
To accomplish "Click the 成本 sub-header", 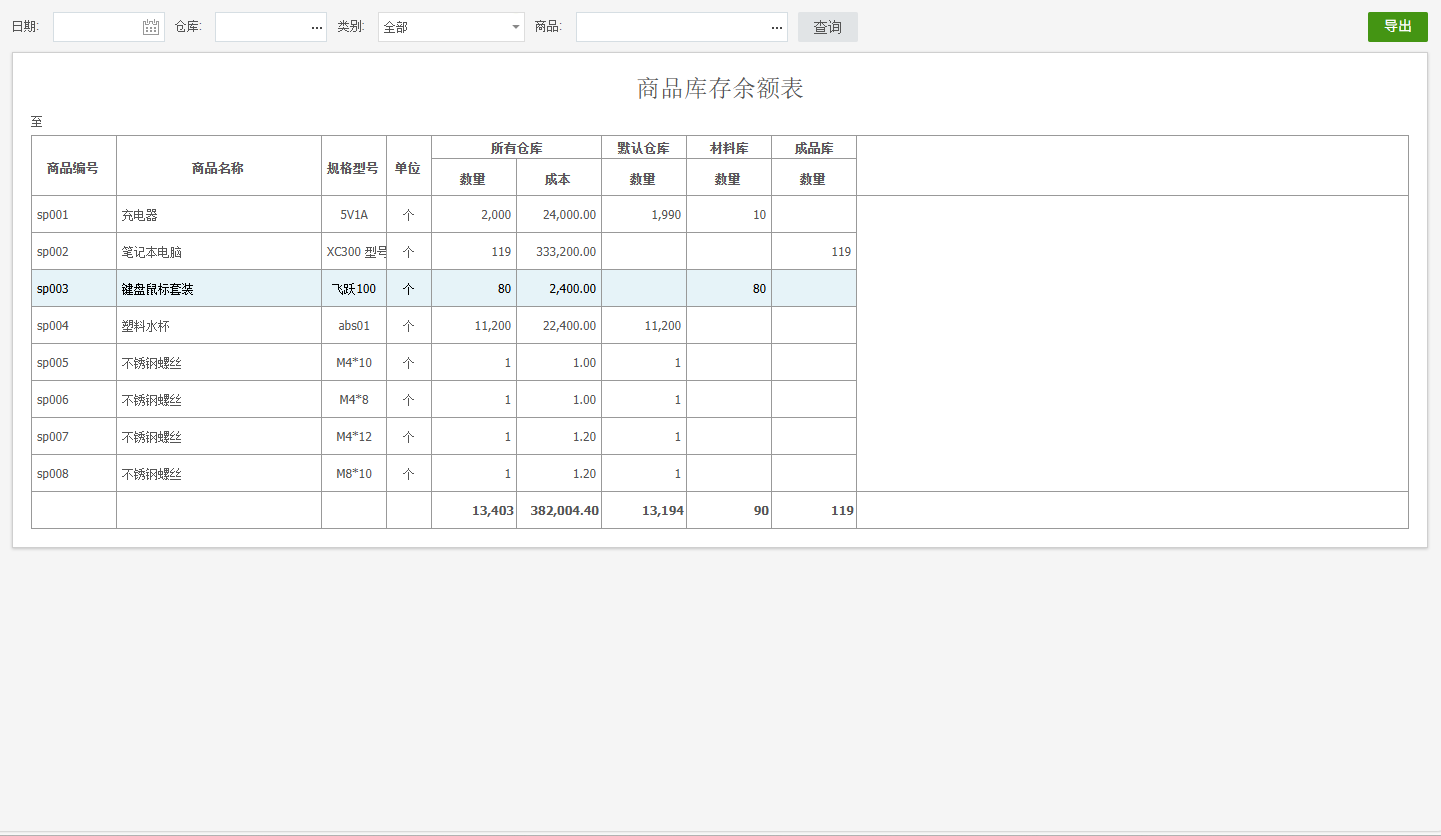I will click(x=558, y=179).
